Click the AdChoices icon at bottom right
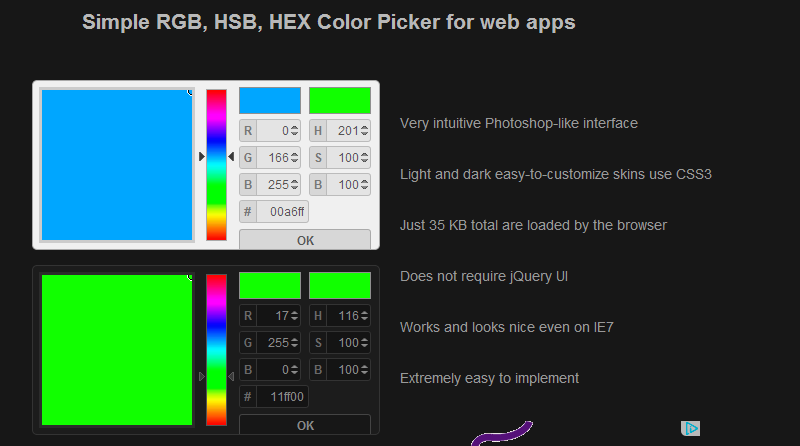Viewport: 800px width, 446px height. [x=690, y=428]
